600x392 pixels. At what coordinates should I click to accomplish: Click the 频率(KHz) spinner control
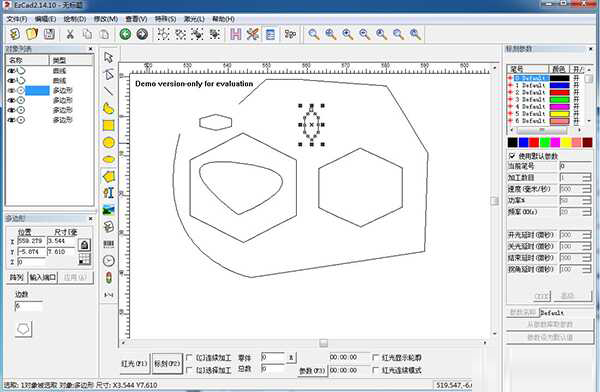[587, 212]
